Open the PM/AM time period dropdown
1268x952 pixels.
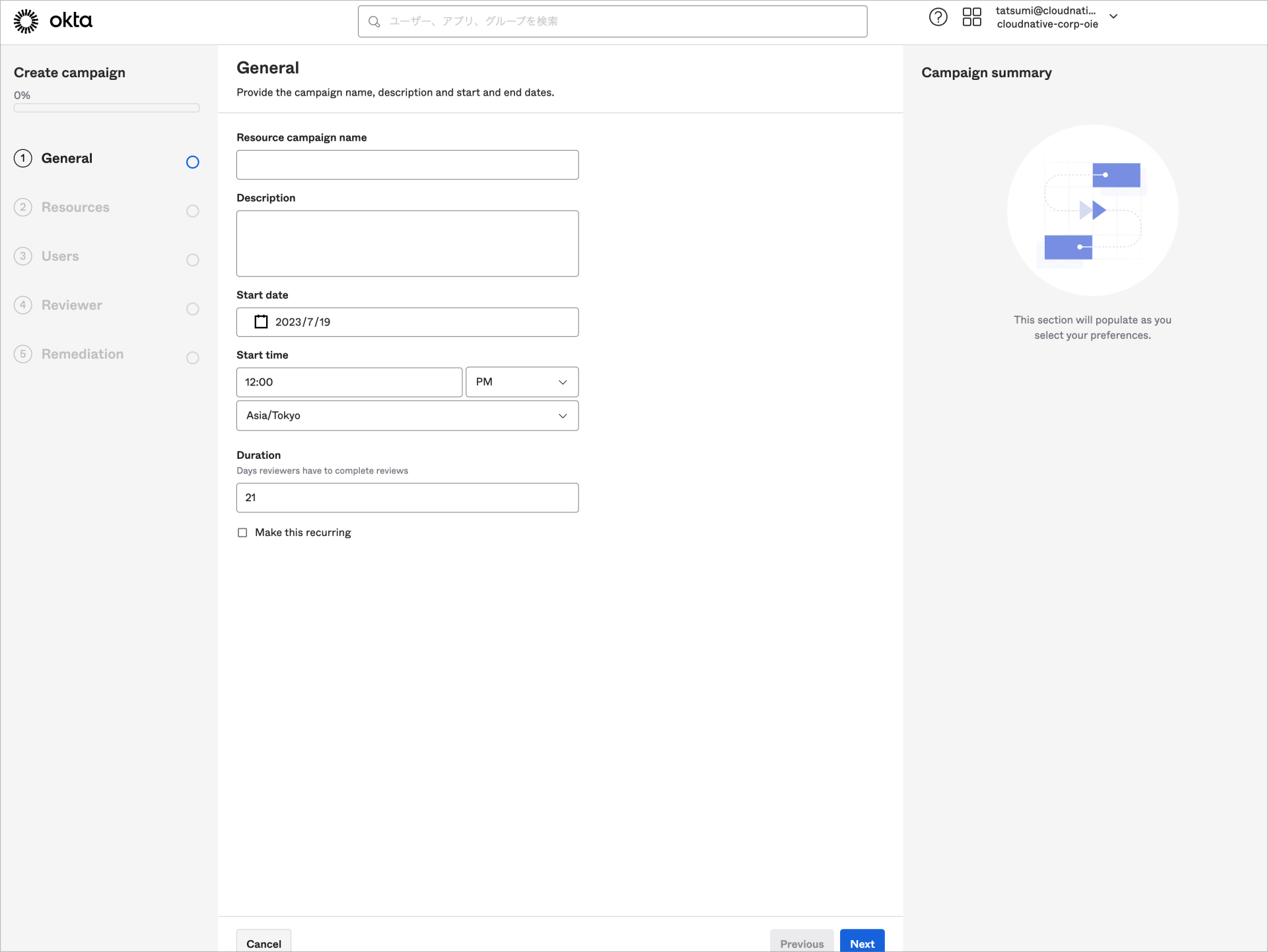tap(521, 382)
